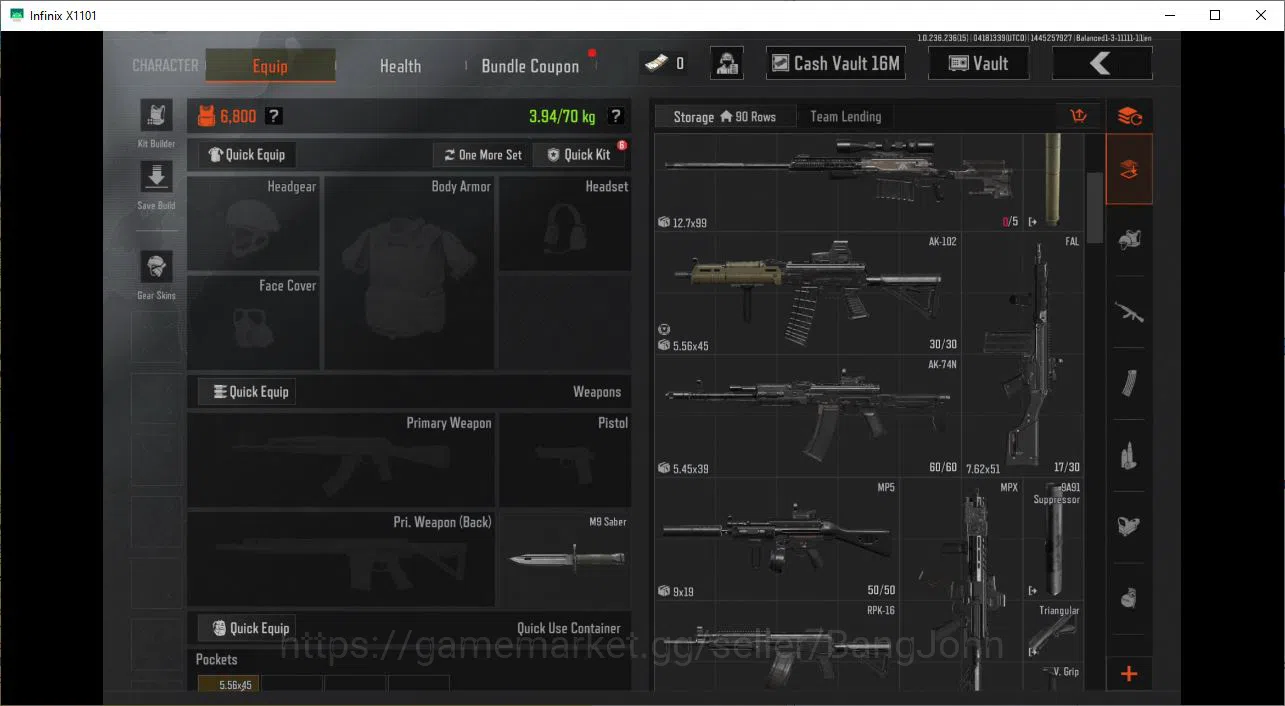Switch to the Equip tab
The height and width of the screenshot is (706, 1285).
270,66
